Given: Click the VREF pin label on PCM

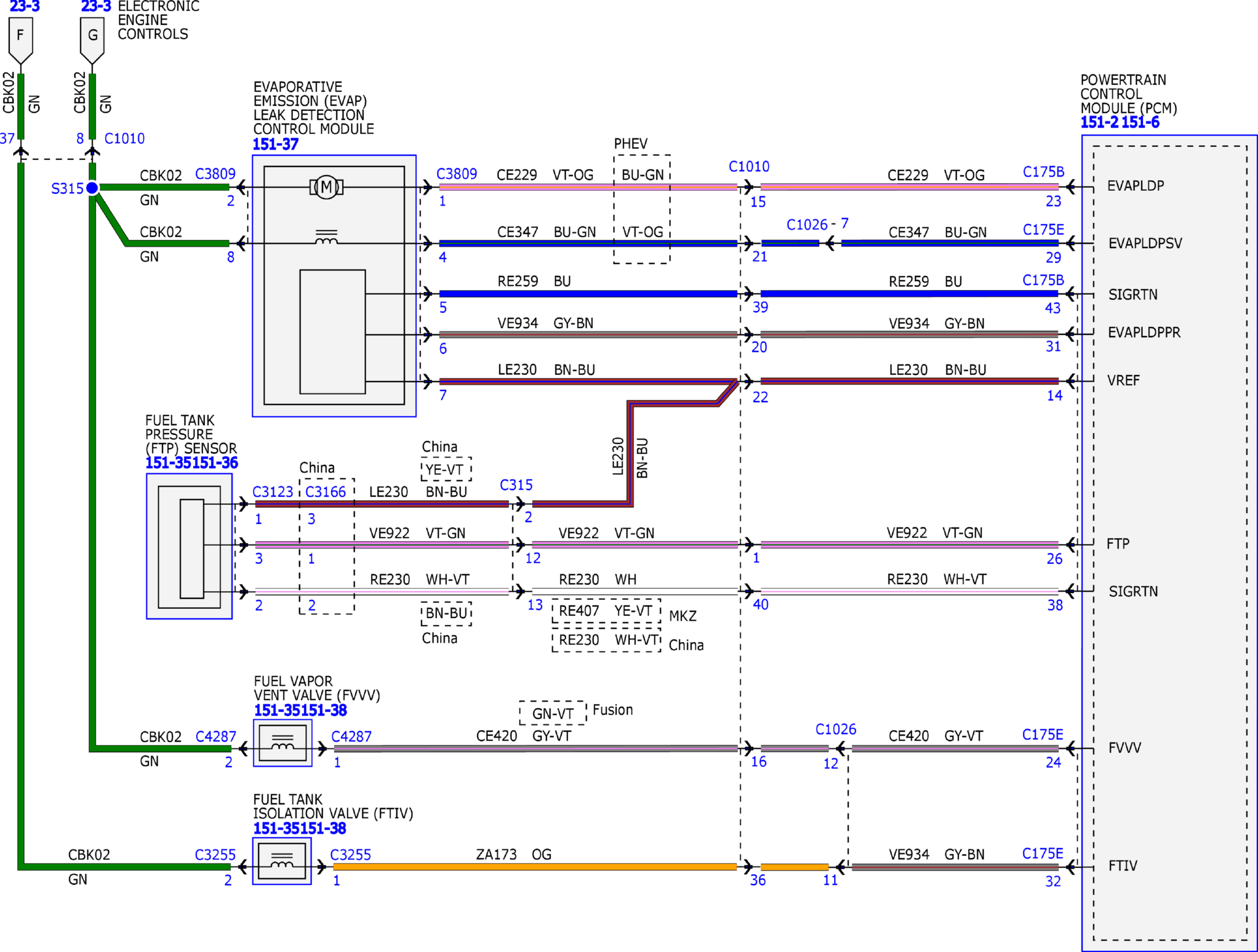Looking at the screenshot, I should (x=1123, y=380).
